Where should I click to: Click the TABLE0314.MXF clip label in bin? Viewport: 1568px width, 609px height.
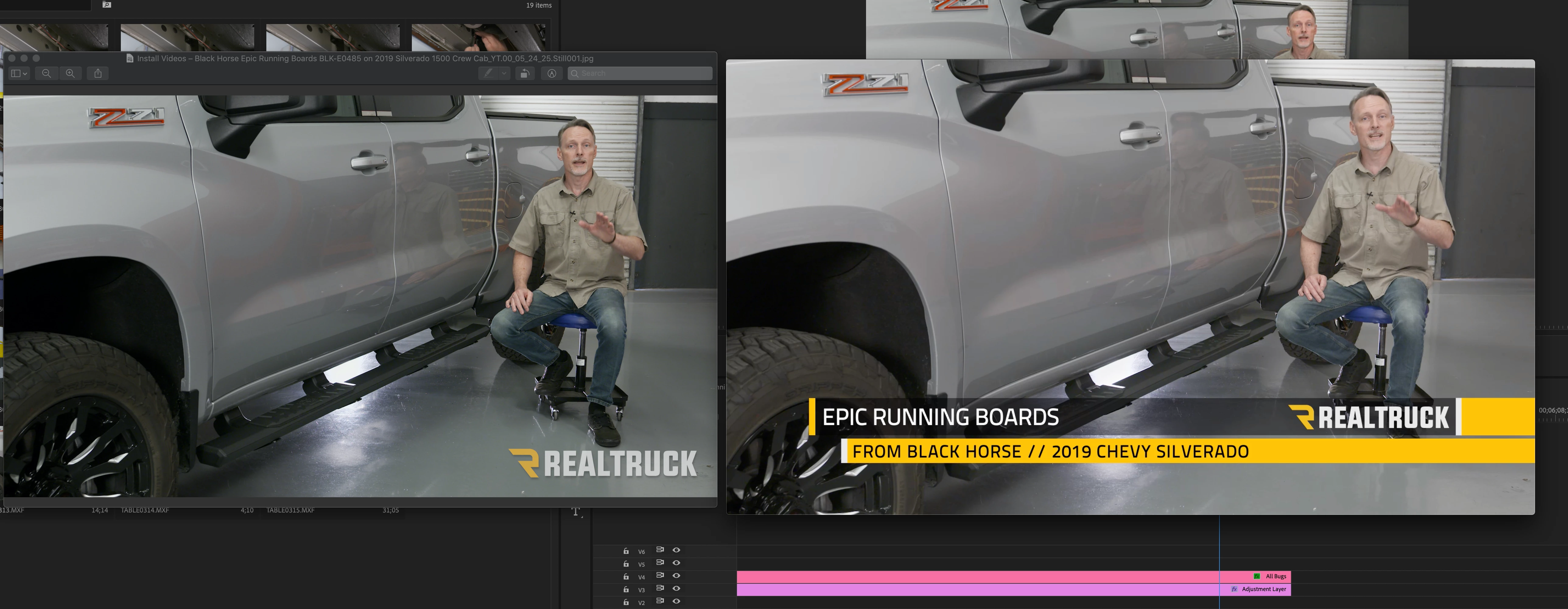coord(145,510)
